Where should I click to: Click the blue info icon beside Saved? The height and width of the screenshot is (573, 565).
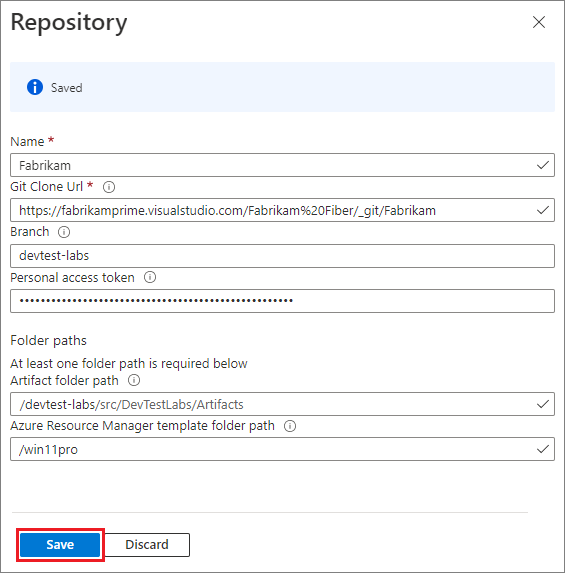tap(35, 87)
